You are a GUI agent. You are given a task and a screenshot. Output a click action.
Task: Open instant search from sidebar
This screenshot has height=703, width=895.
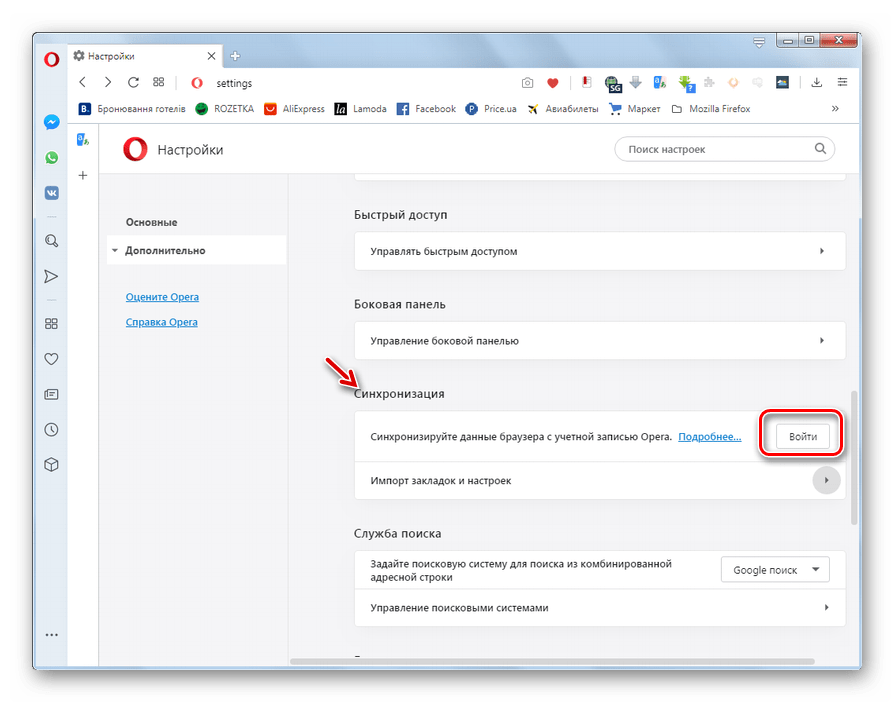click(x=51, y=241)
